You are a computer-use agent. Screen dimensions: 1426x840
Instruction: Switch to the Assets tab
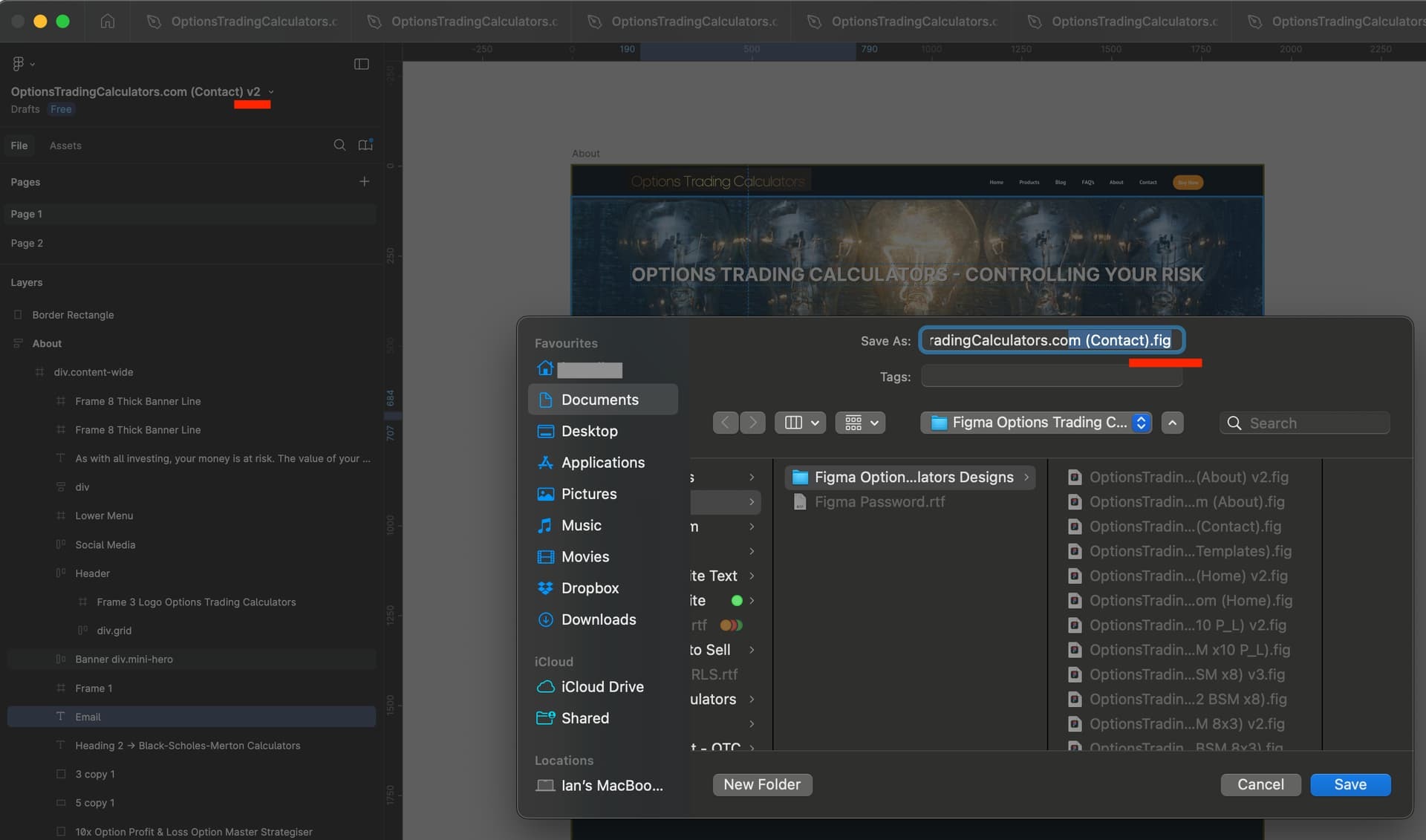pyautogui.click(x=65, y=146)
